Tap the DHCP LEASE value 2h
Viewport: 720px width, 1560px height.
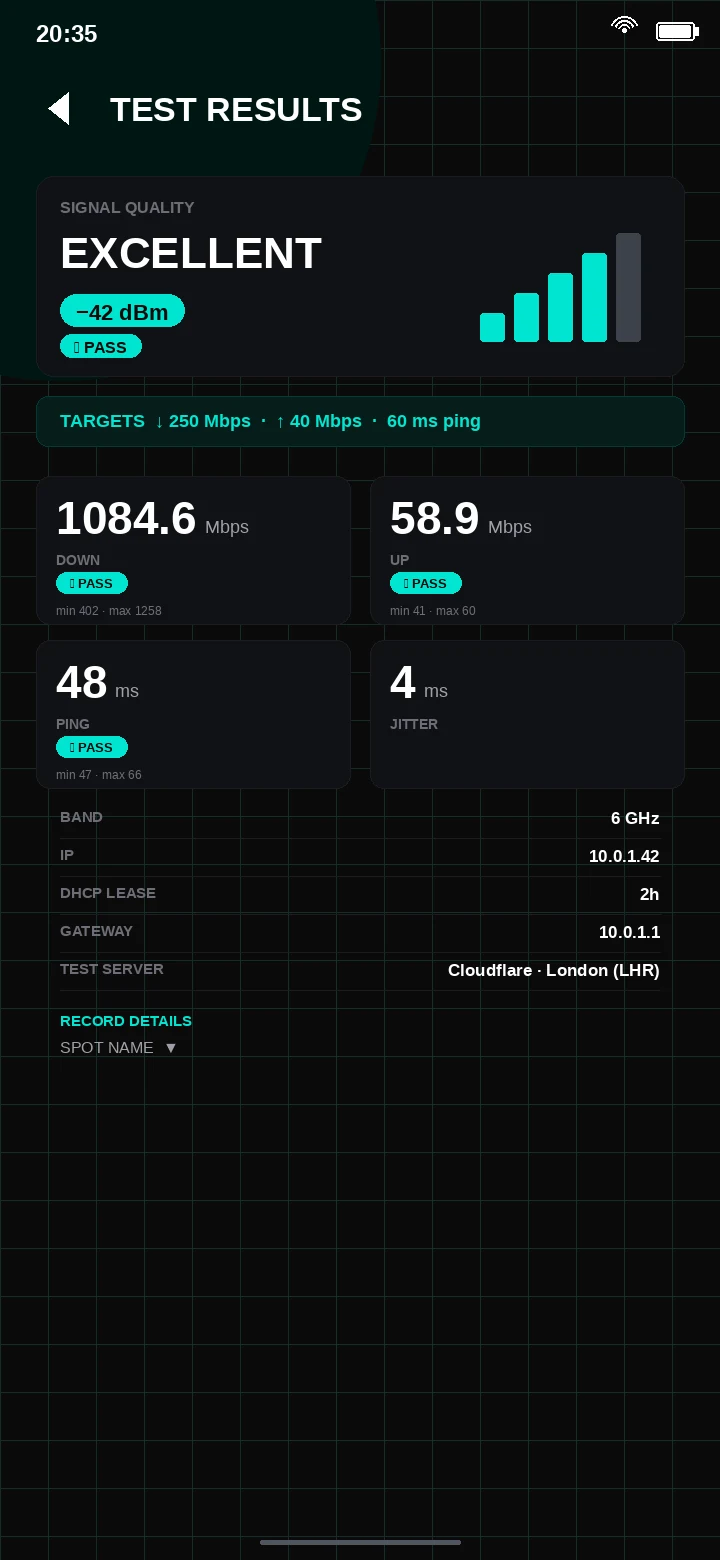tap(650, 894)
